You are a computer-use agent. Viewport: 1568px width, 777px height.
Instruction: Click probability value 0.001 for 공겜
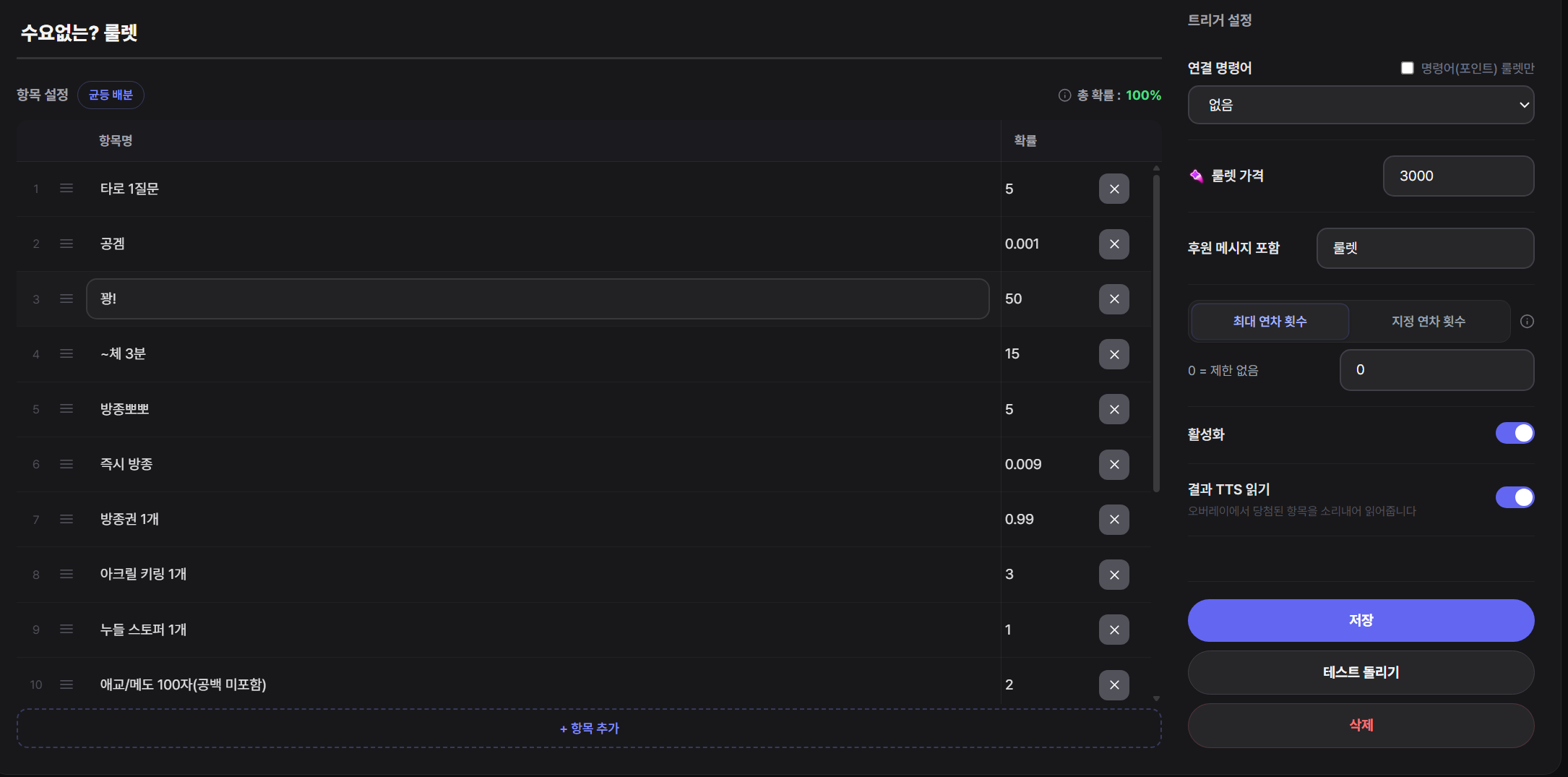(1022, 244)
